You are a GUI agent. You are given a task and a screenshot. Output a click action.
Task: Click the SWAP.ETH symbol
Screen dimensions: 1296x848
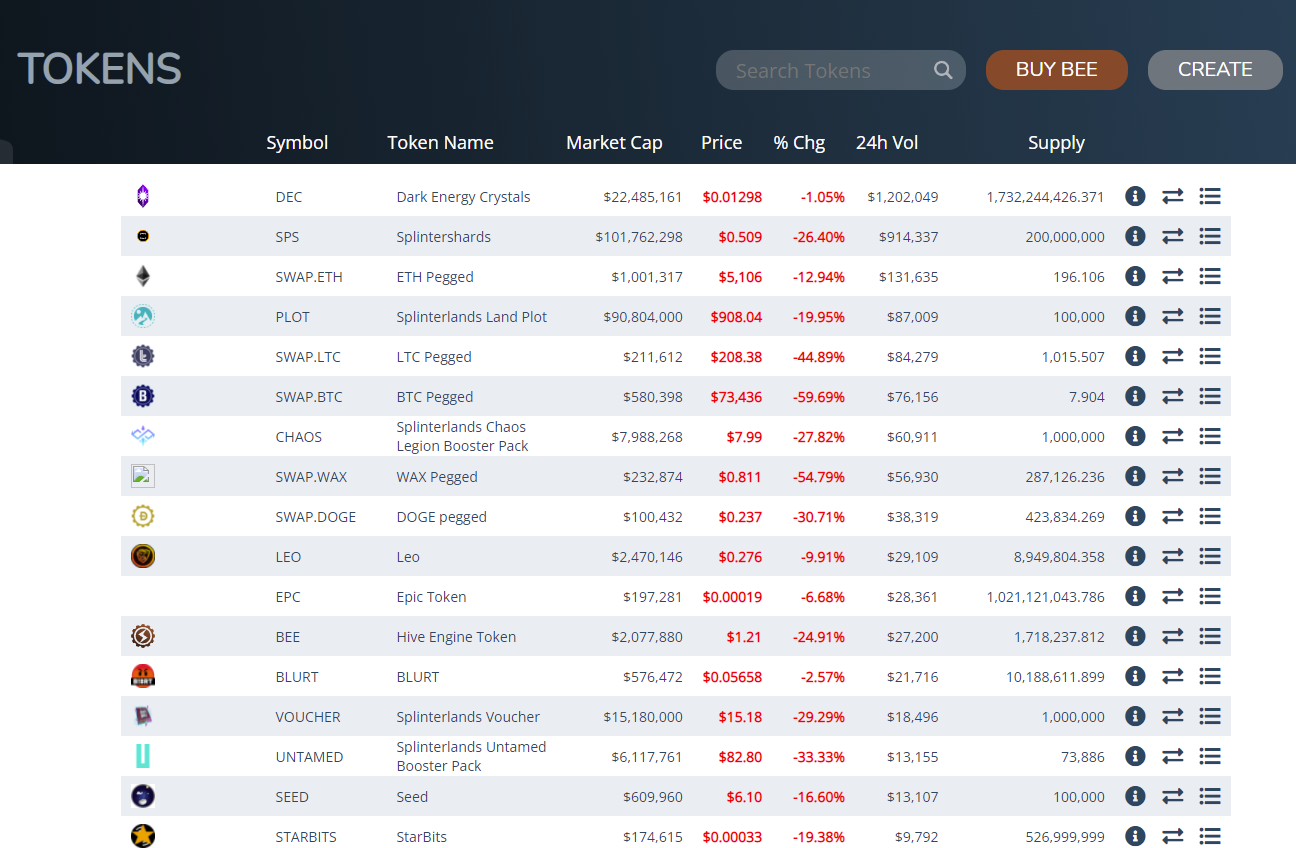(309, 277)
